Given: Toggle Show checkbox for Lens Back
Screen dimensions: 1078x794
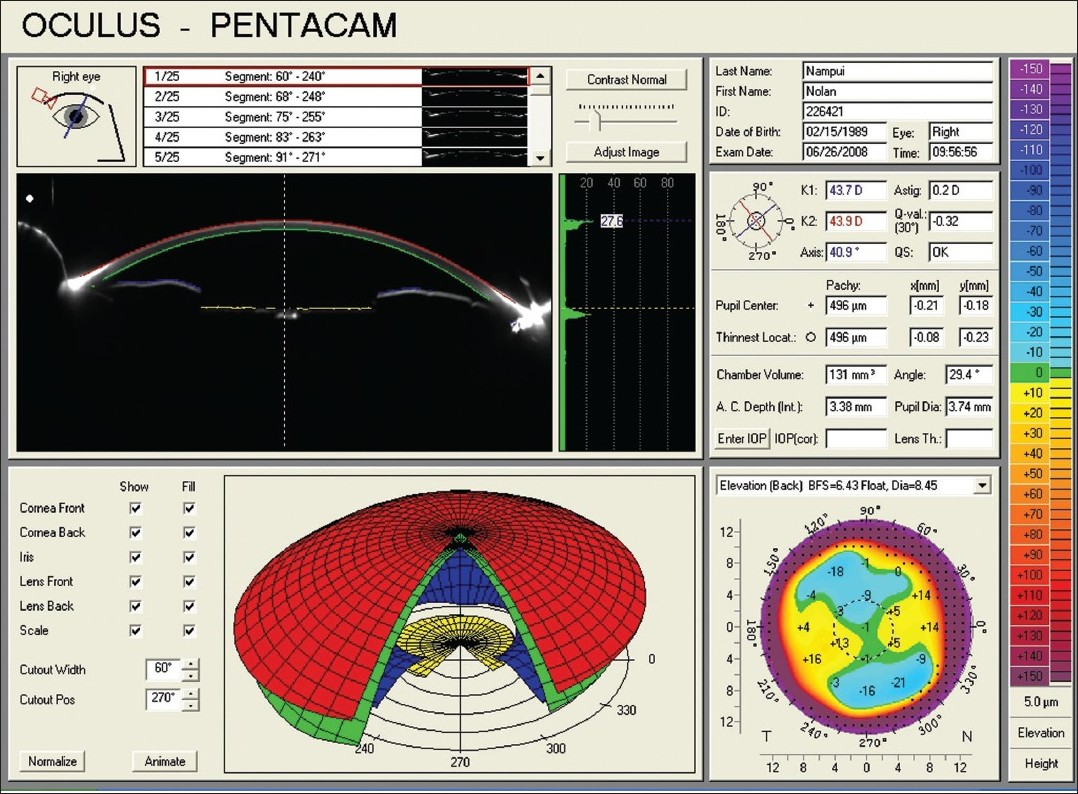Looking at the screenshot, I should (x=135, y=606).
